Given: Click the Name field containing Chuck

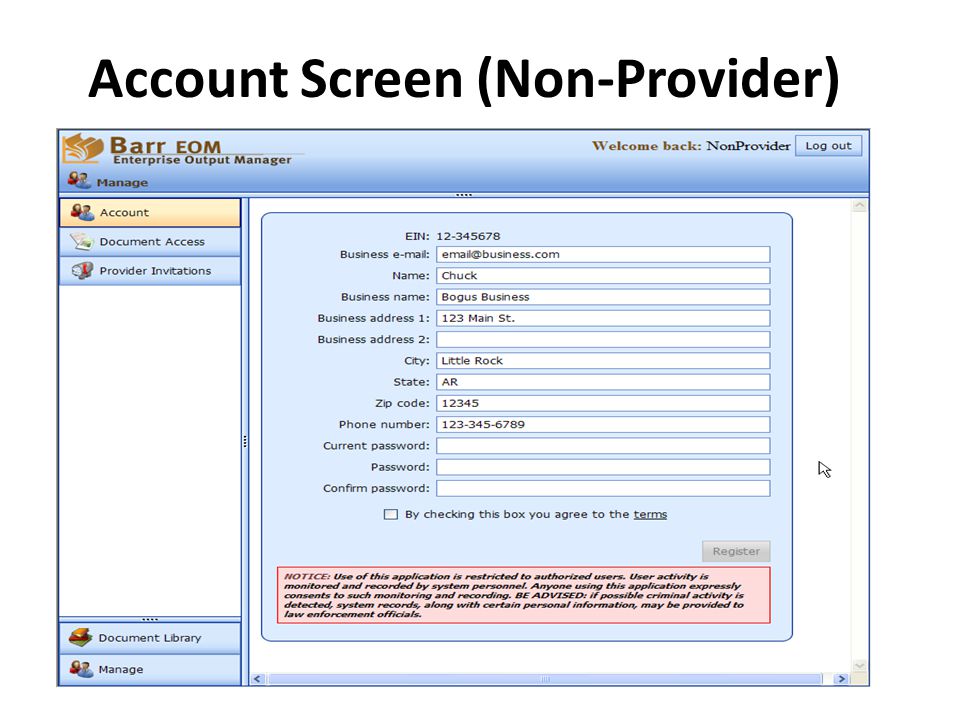Looking at the screenshot, I should 603,276.
